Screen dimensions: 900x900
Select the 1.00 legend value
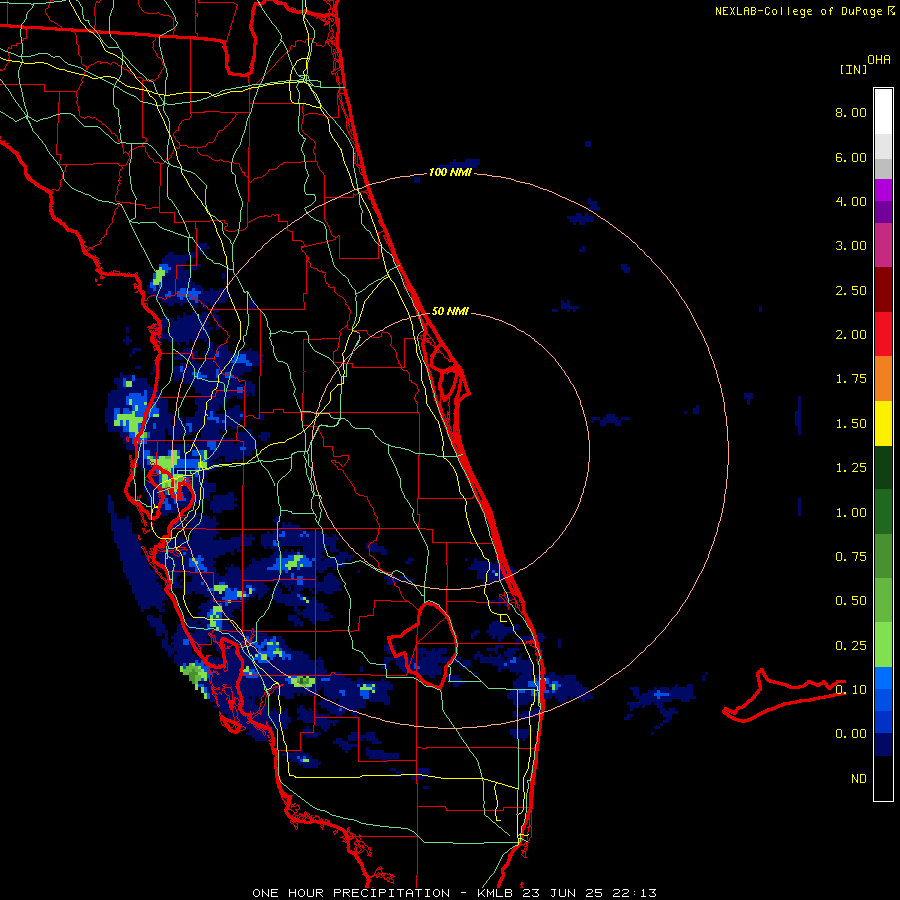(851, 513)
